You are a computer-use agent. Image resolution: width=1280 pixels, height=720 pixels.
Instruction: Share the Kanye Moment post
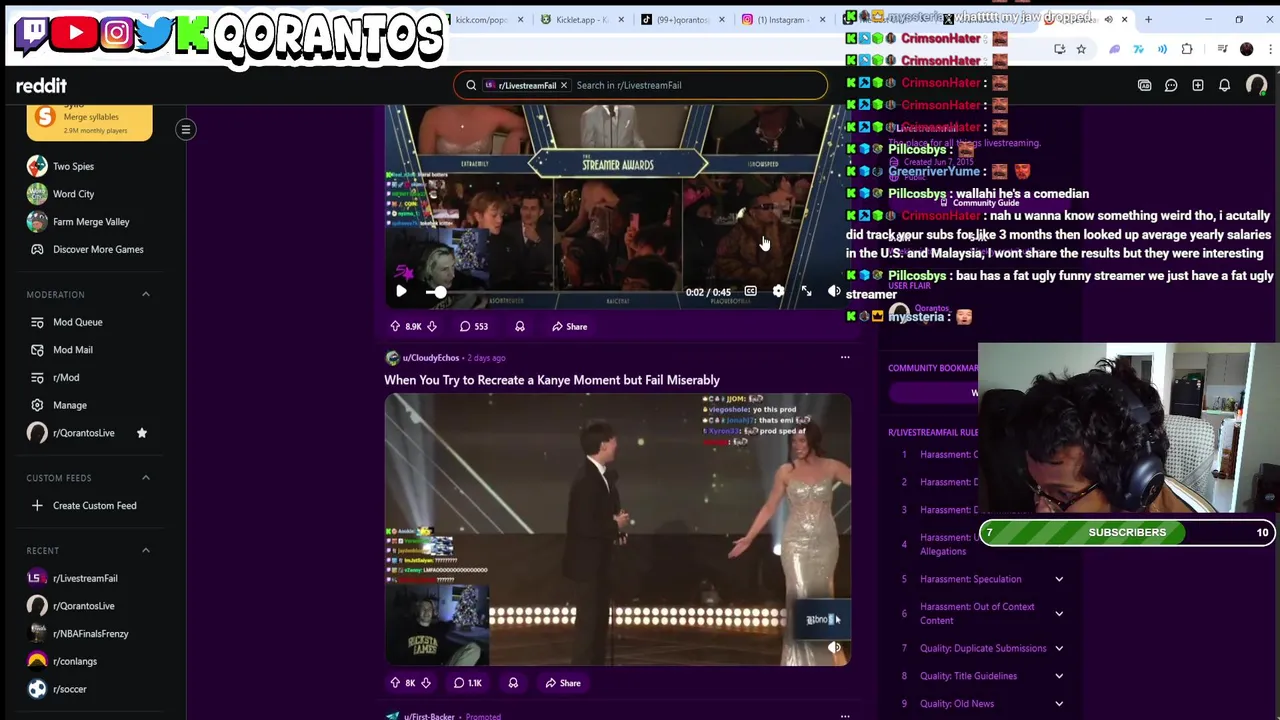(x=563, y=683)
